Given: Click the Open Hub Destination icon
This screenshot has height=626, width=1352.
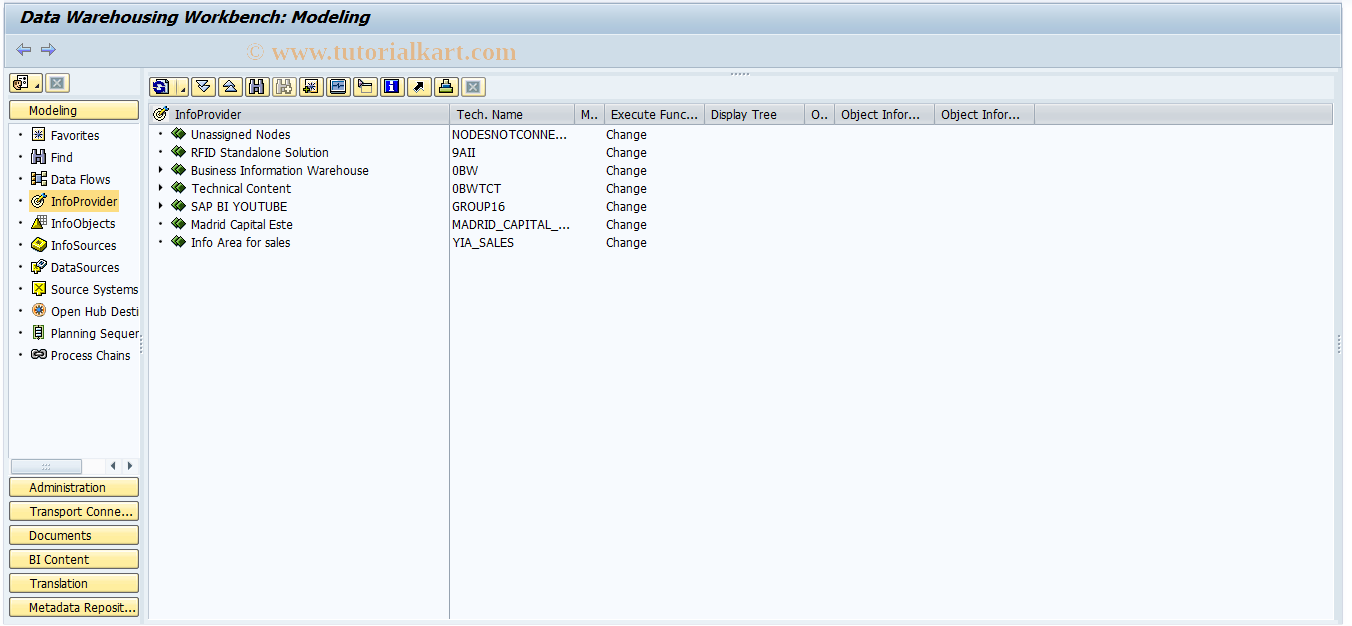Looking at the screenshot, I should [39, 311].
